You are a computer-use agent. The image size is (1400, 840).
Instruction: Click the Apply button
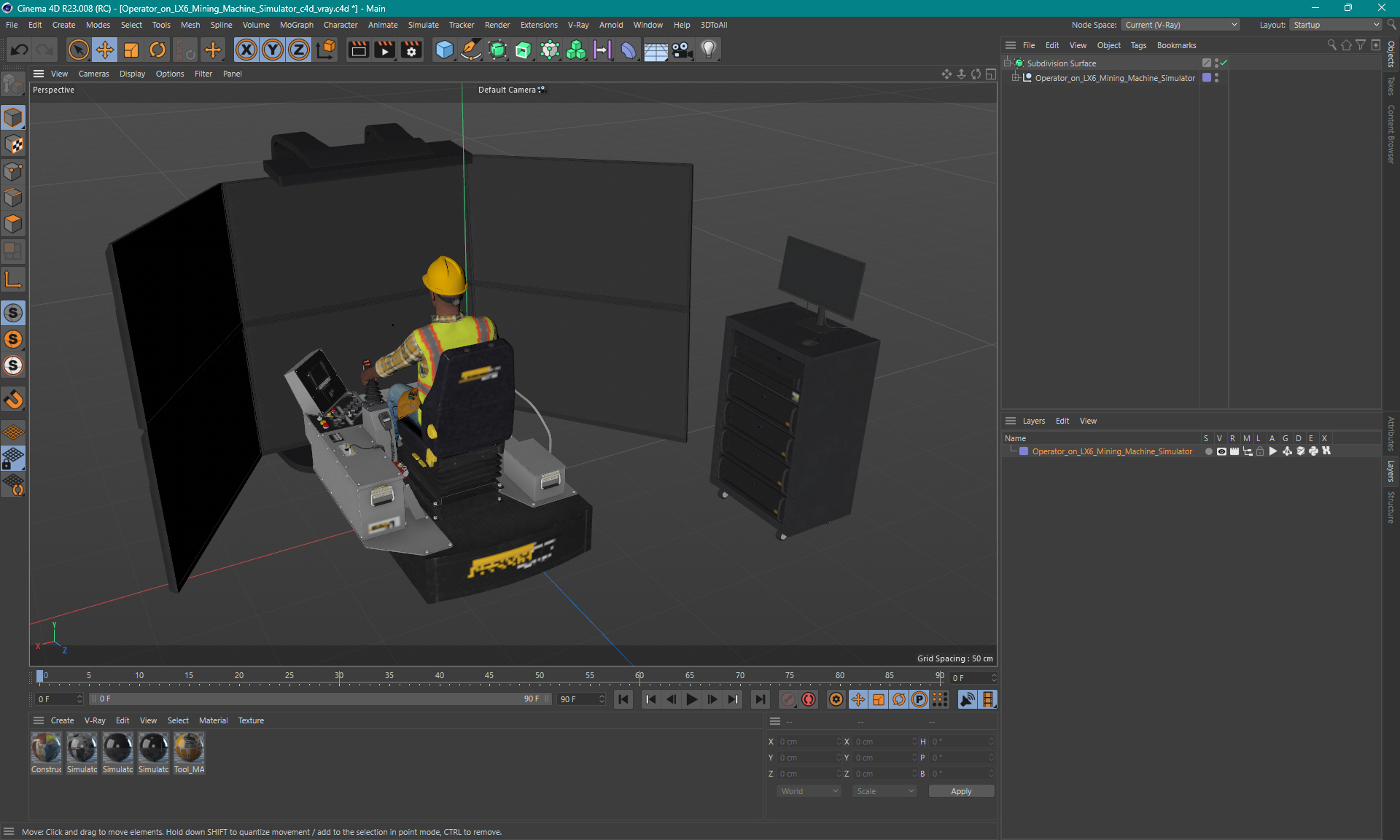pyautogui.click(x=961, y=791)
